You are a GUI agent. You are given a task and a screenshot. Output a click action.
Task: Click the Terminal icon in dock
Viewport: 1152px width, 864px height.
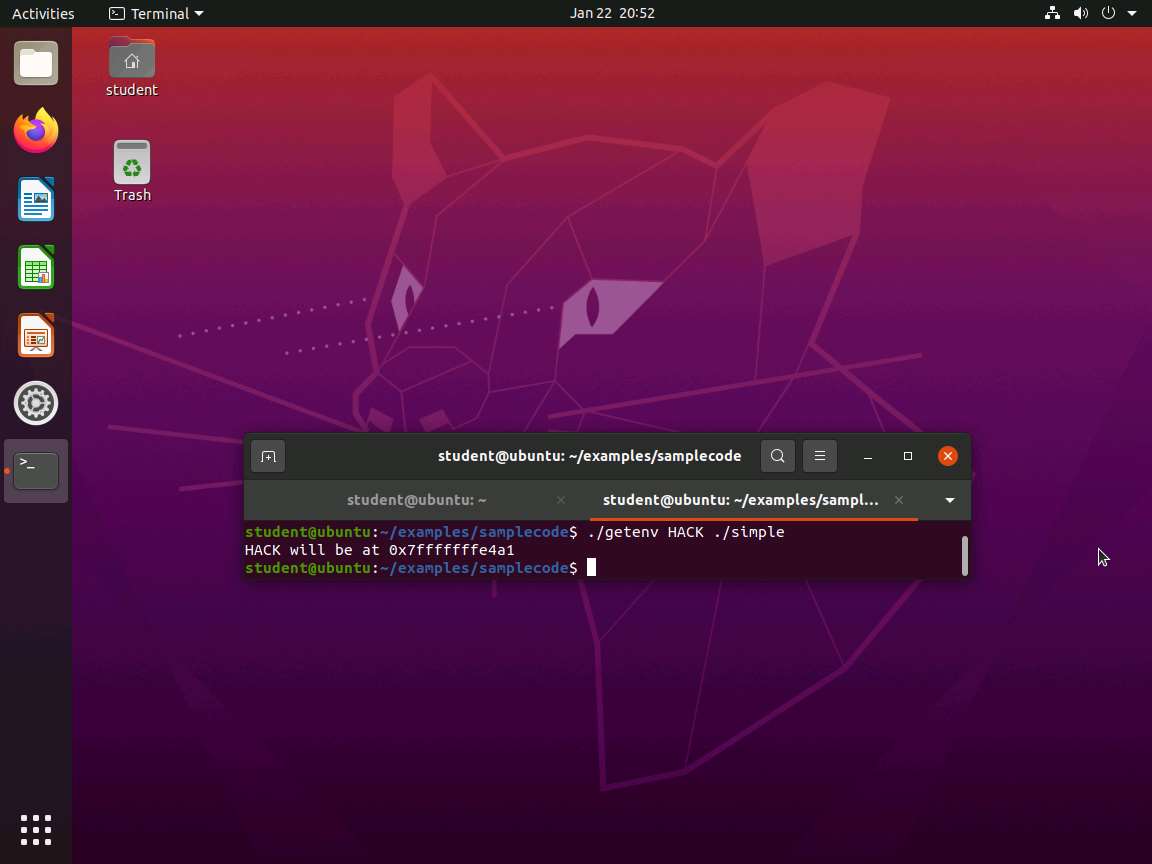pyautogui.click(x=36, y=470)
